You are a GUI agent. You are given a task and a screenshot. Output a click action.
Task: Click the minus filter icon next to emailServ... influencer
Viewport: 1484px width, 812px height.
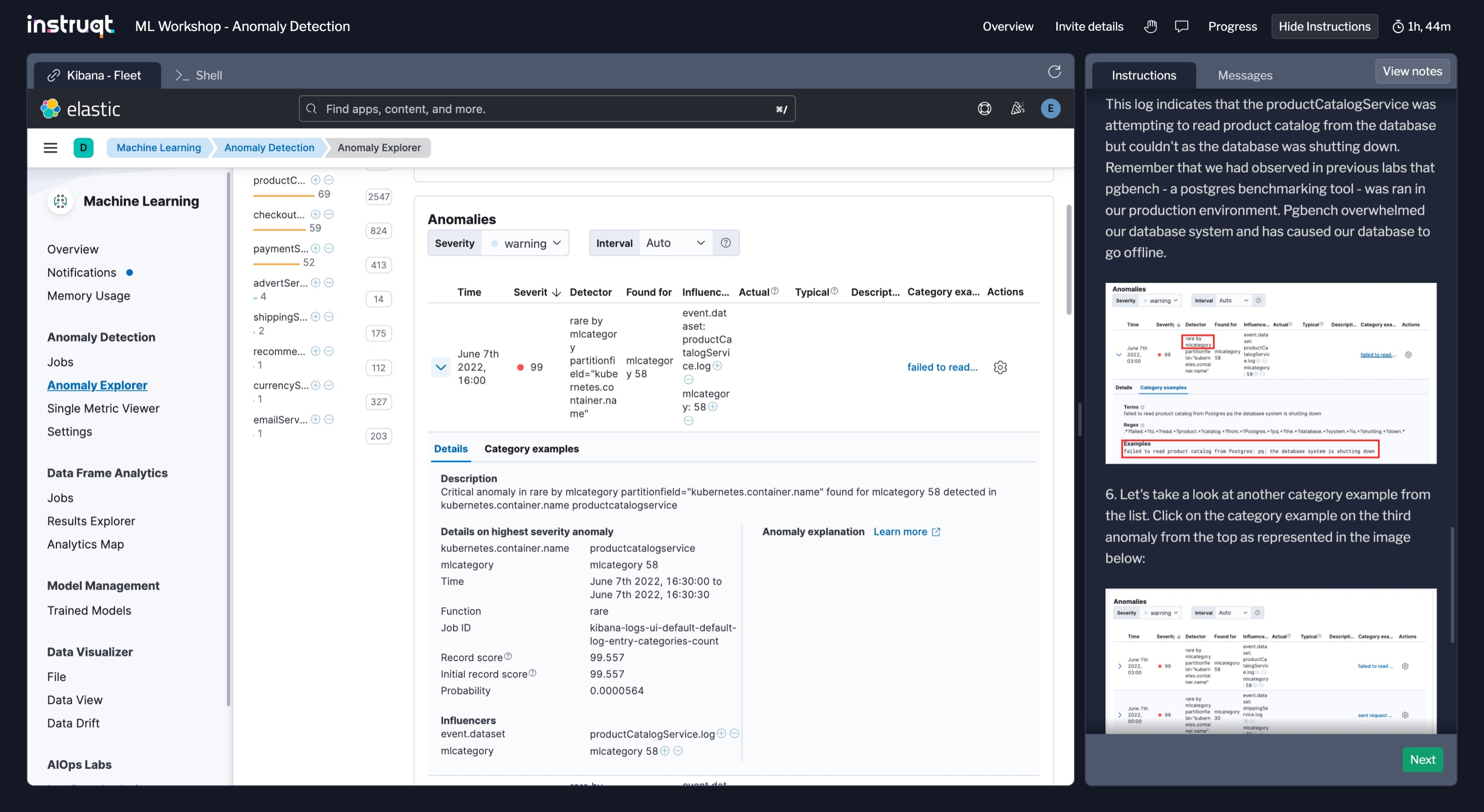click(x=329, y=419)
